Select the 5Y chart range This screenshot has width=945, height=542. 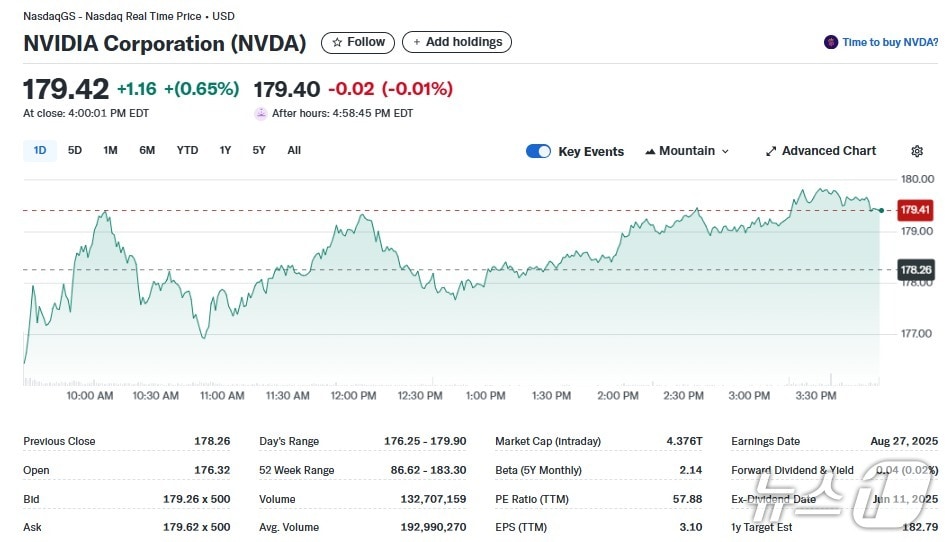click(x=259, y=150)
